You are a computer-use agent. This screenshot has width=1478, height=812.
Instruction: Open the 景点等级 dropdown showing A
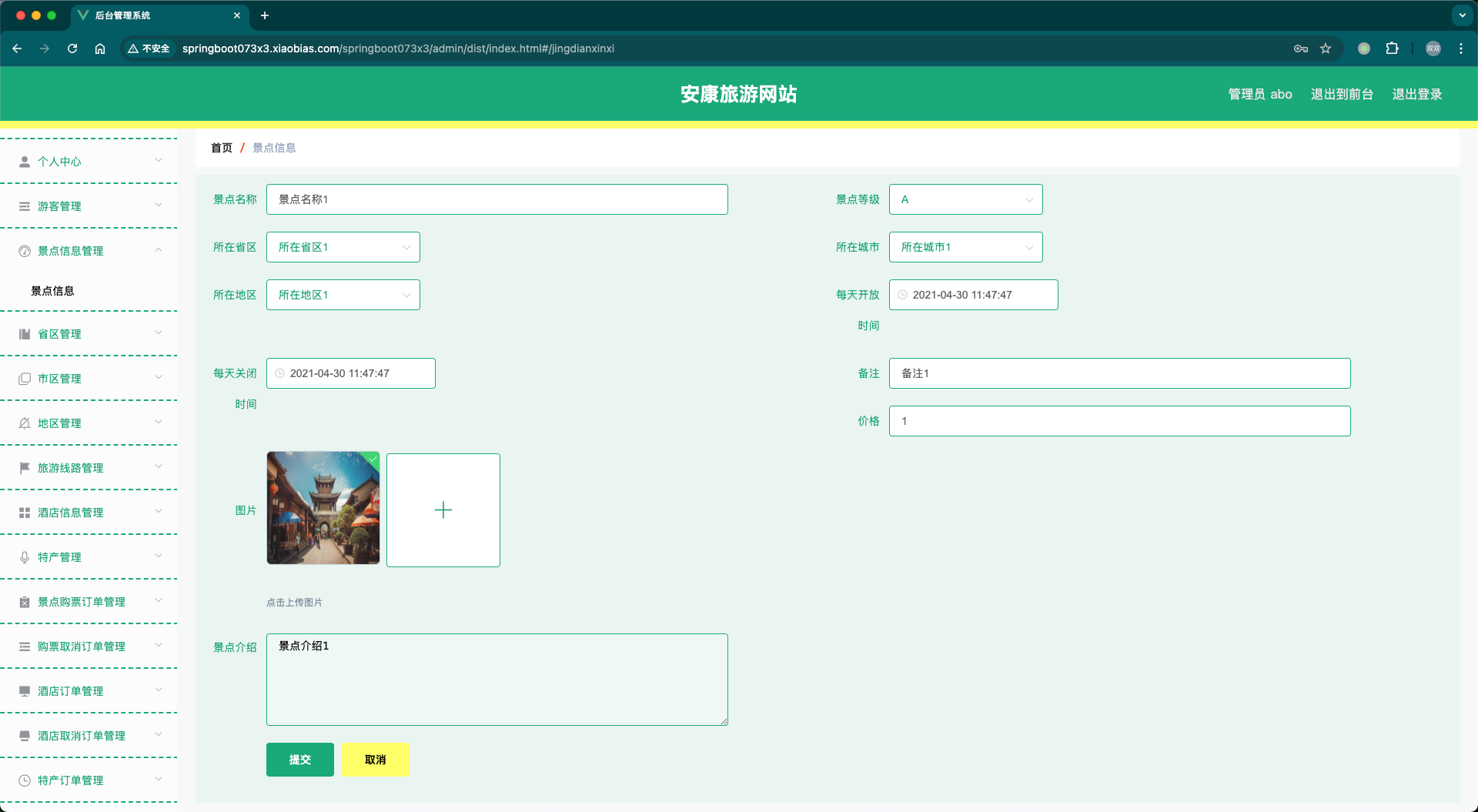(x=966, y=199)
